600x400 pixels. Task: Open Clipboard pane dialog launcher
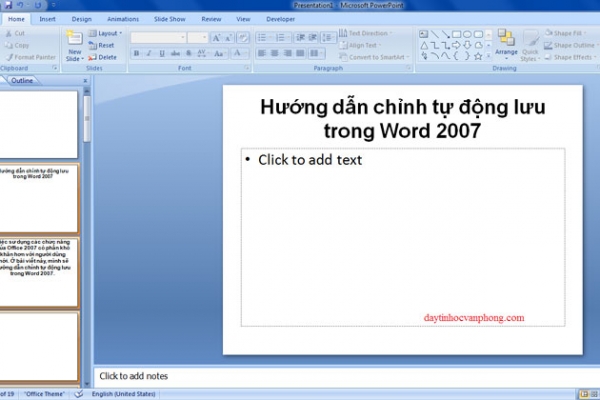click(x=55, y=68)
